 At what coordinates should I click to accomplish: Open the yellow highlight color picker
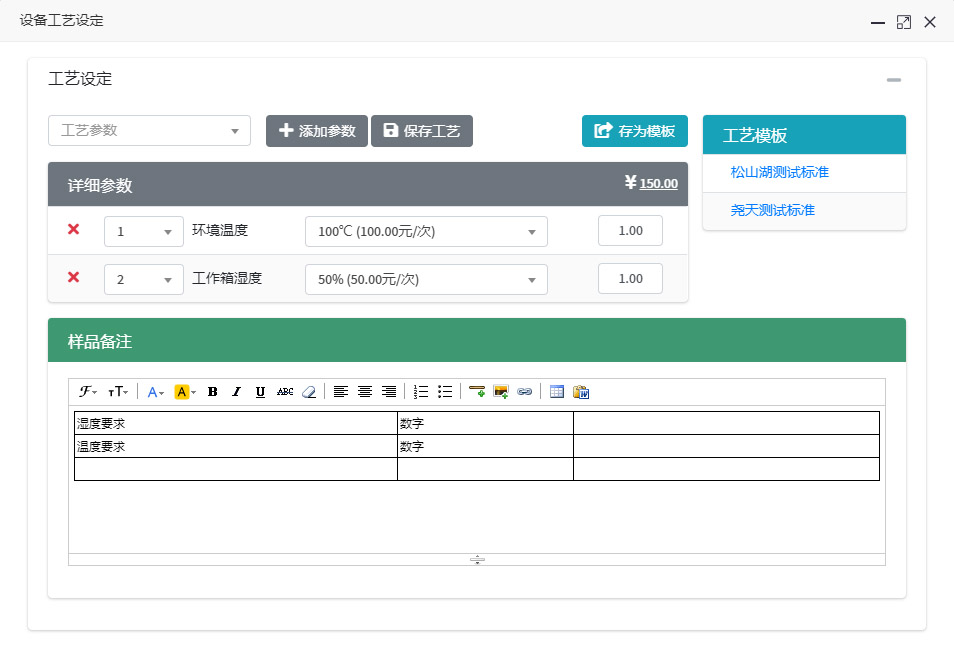tap(185, 392)
